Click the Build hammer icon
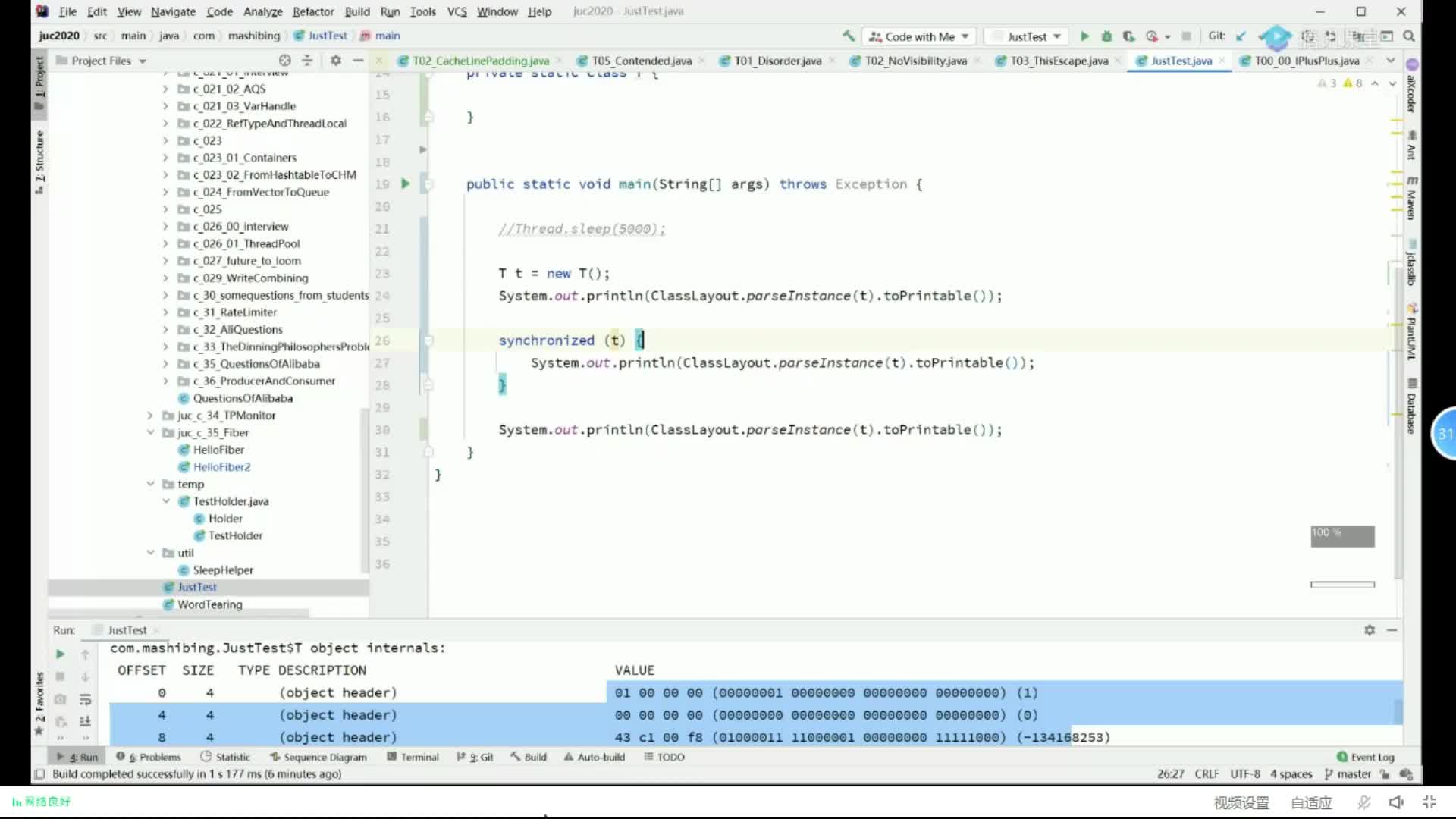 point(849,36)
